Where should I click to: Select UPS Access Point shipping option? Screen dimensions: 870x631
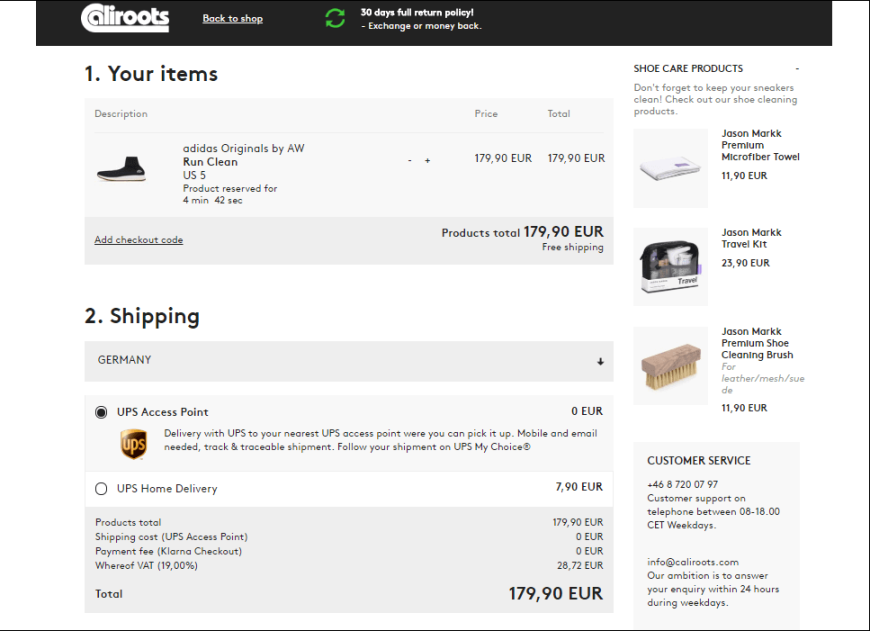point(101,412)
